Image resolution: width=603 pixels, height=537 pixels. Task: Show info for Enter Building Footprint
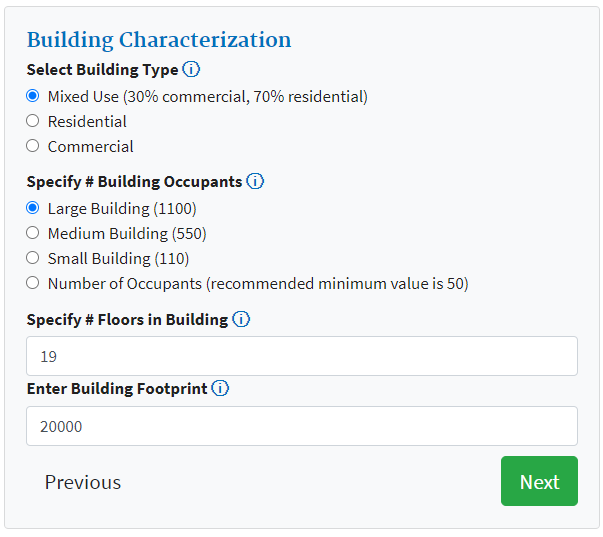point(220,389)
